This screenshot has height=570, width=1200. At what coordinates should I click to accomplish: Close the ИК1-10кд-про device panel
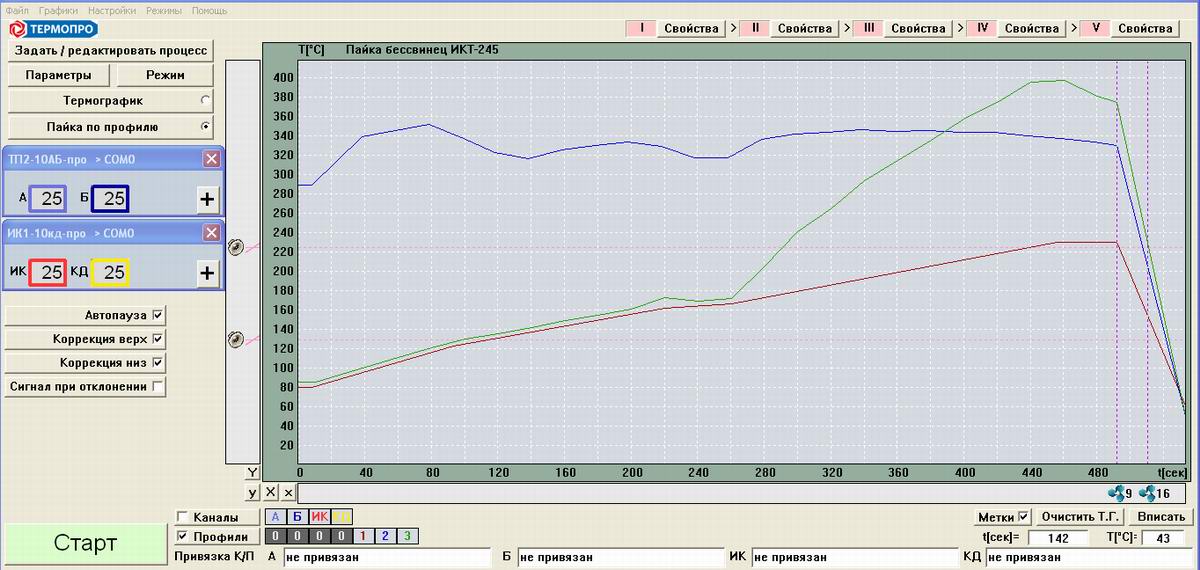pos(211,233)
